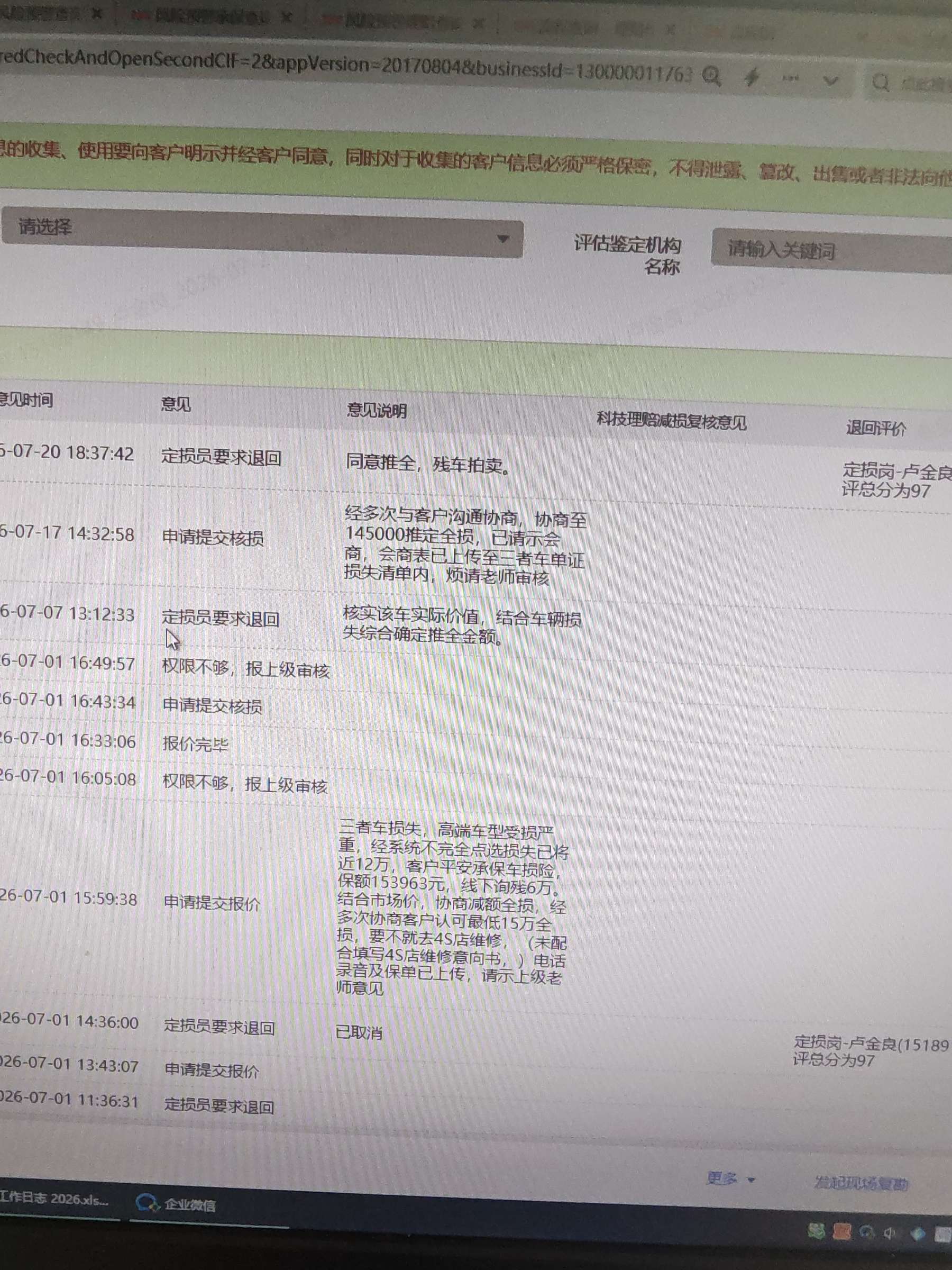This screenshot has width=952, height=1270.
Task: Expand the address bar chevron dropdown
Action: point(830,81)
